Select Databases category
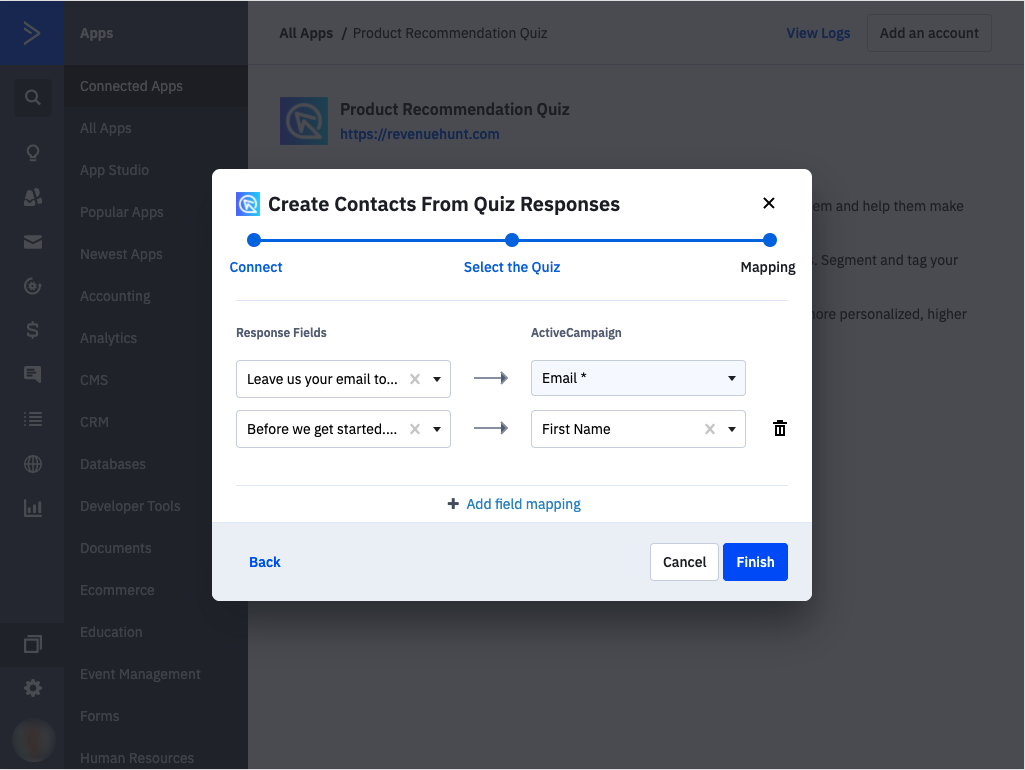The height and width of the screenshot is (770, 1025). click(112, 464)
